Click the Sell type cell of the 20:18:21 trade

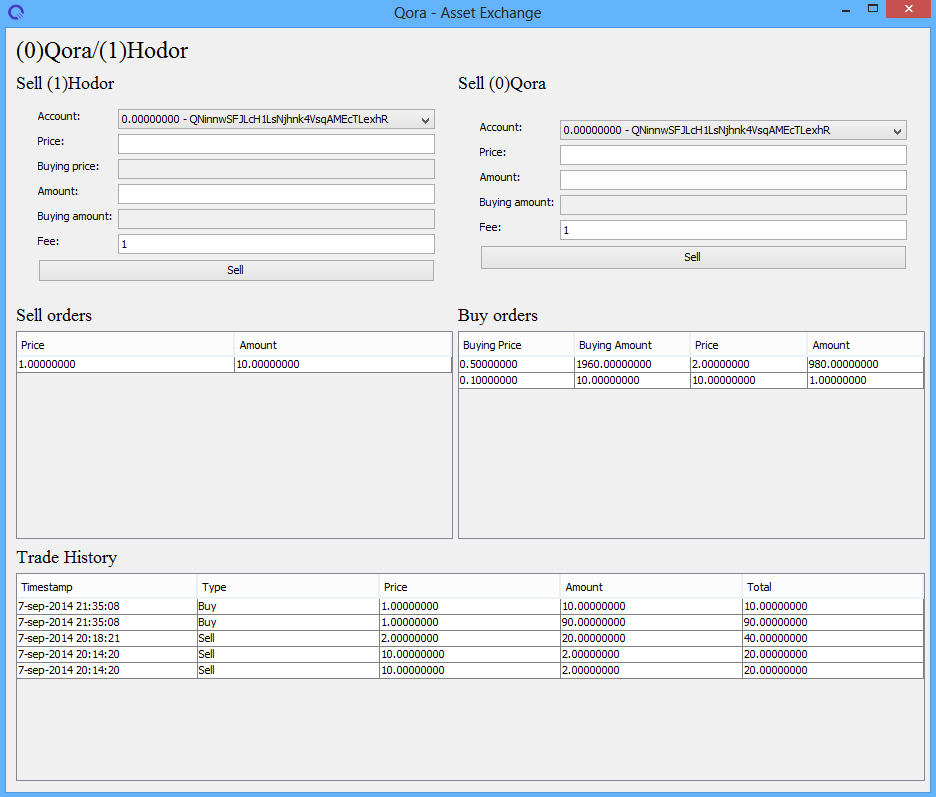288,638
